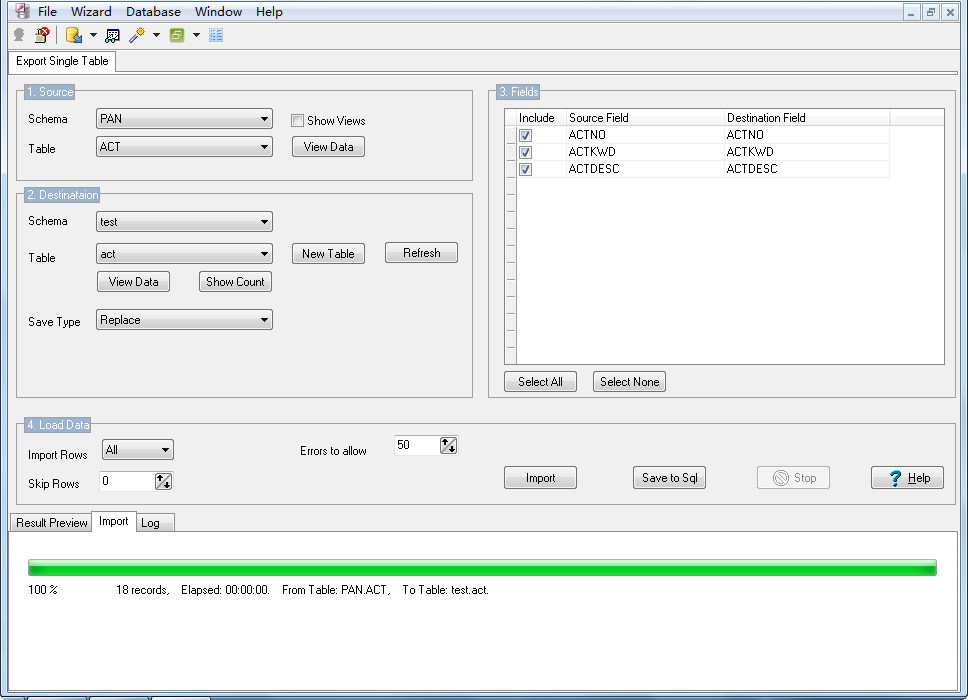This screenshot has height=700, width=968.
Task: Open arrow beside the green window icon
Action: click(x=196, y=35)
